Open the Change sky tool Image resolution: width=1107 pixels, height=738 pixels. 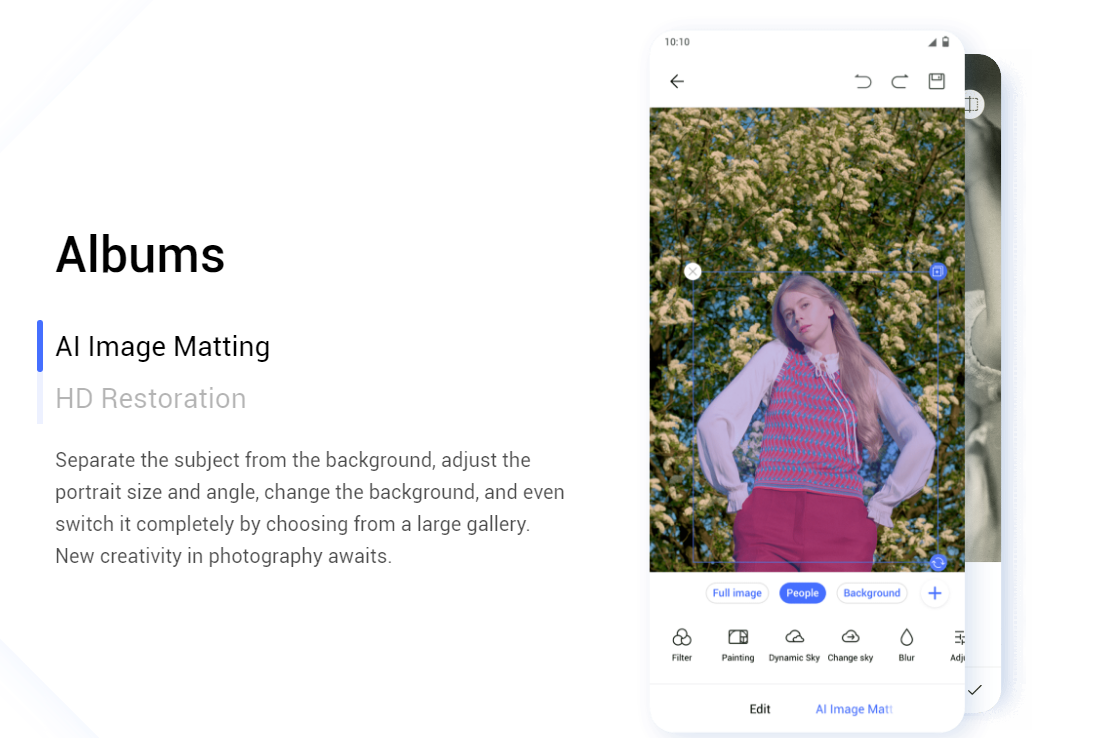850,644
